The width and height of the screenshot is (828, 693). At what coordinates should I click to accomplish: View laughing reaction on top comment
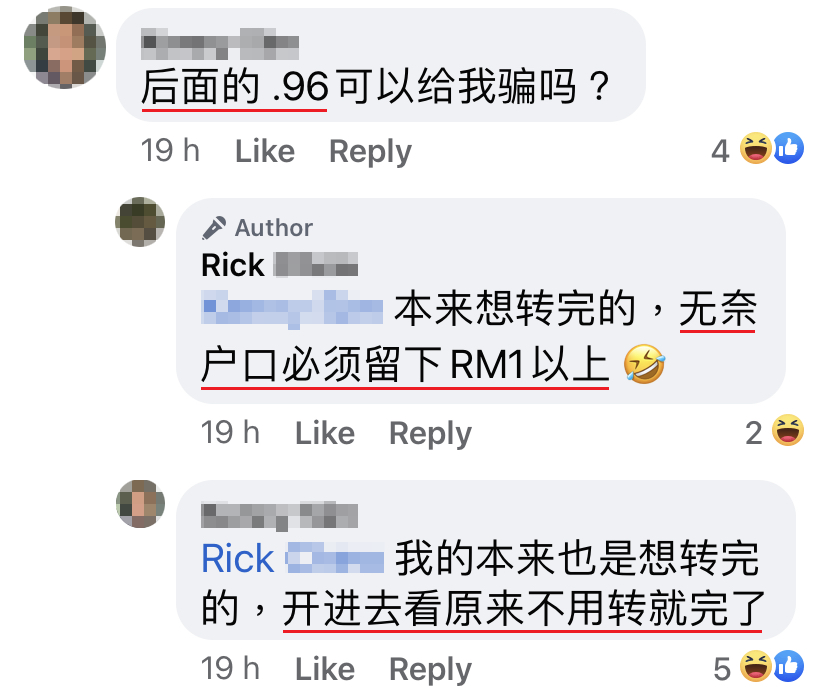pyautogui.click(x=755, y=148)
